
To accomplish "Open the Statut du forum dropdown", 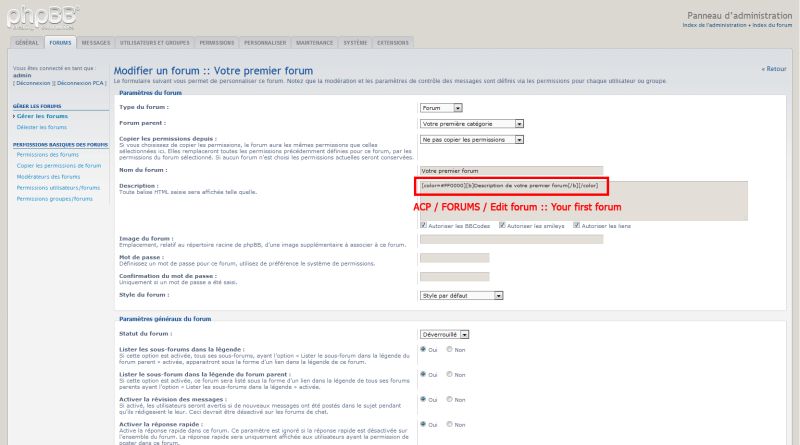I will [444, 335].
